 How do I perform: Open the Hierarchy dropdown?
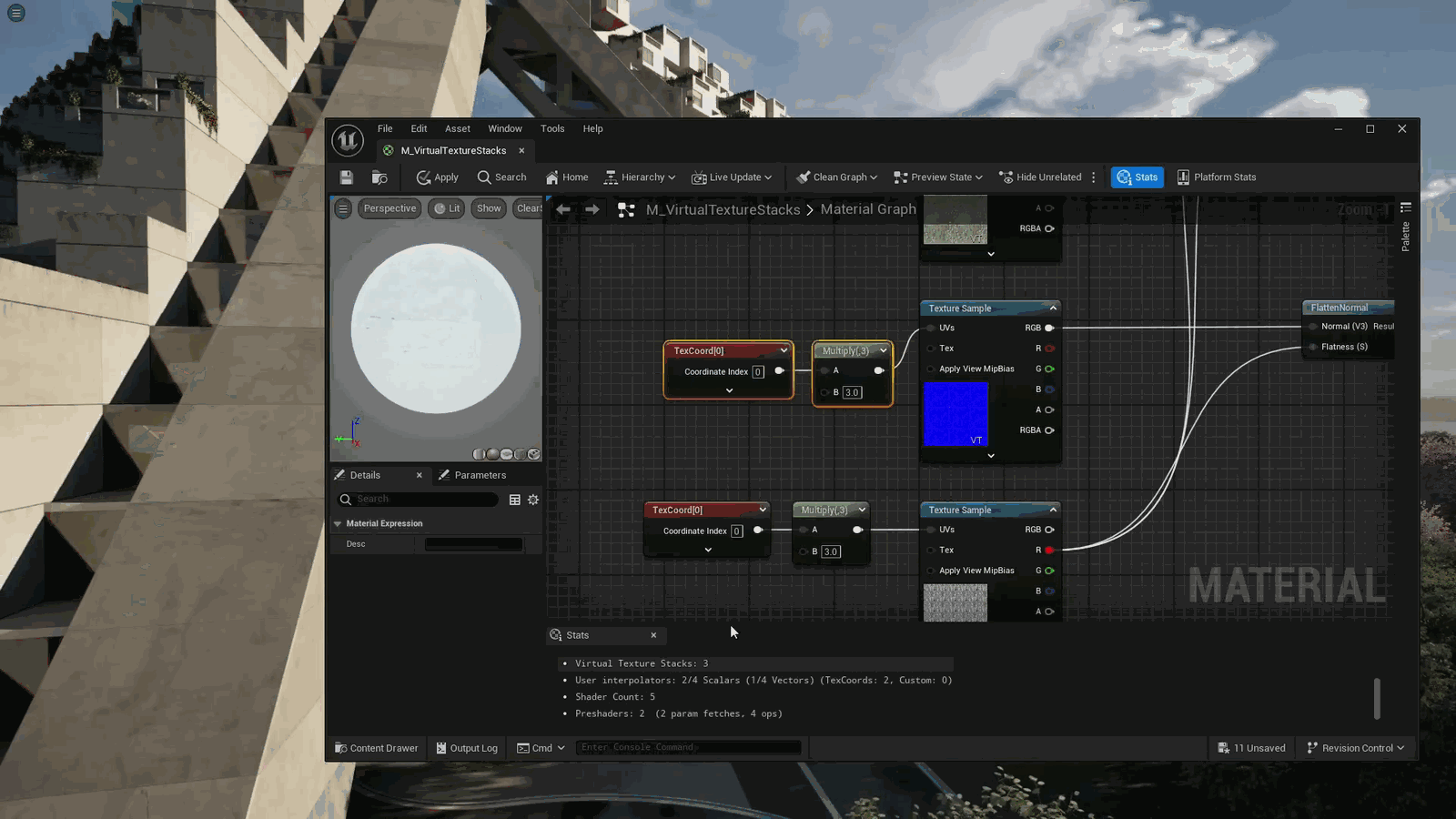pos(640,177)
